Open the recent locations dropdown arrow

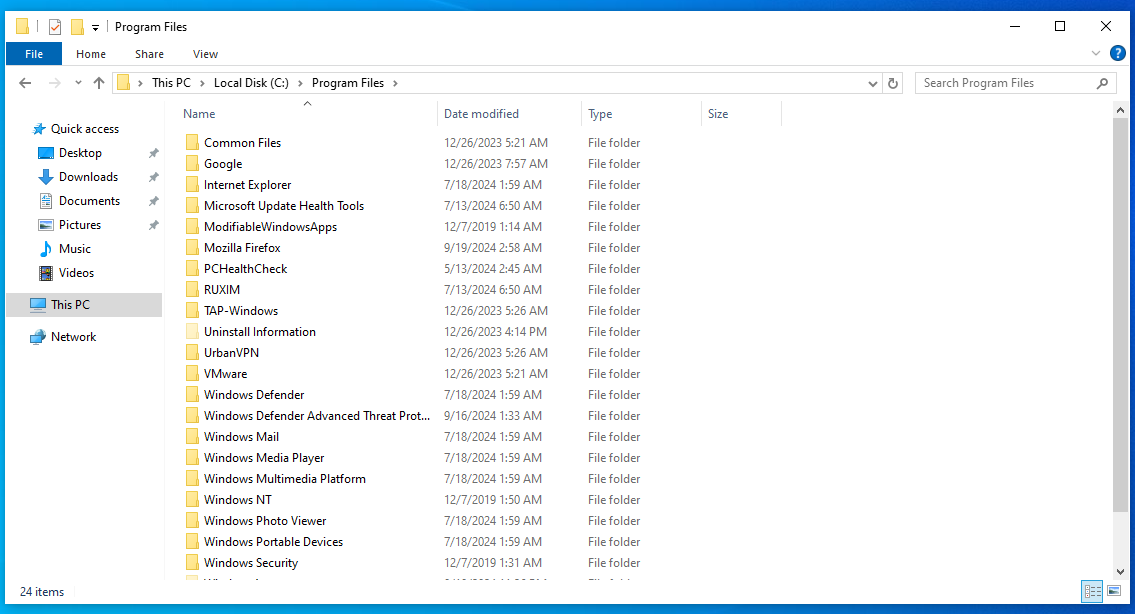[78, 83]
